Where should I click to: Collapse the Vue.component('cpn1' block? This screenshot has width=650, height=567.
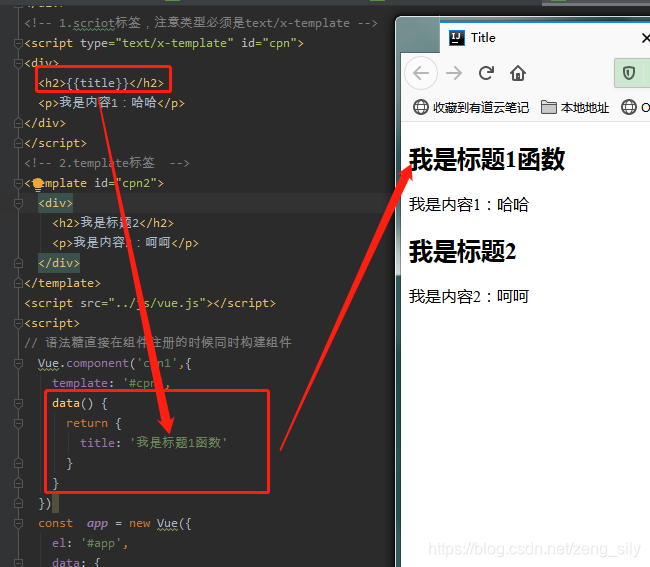coord(18,363)
